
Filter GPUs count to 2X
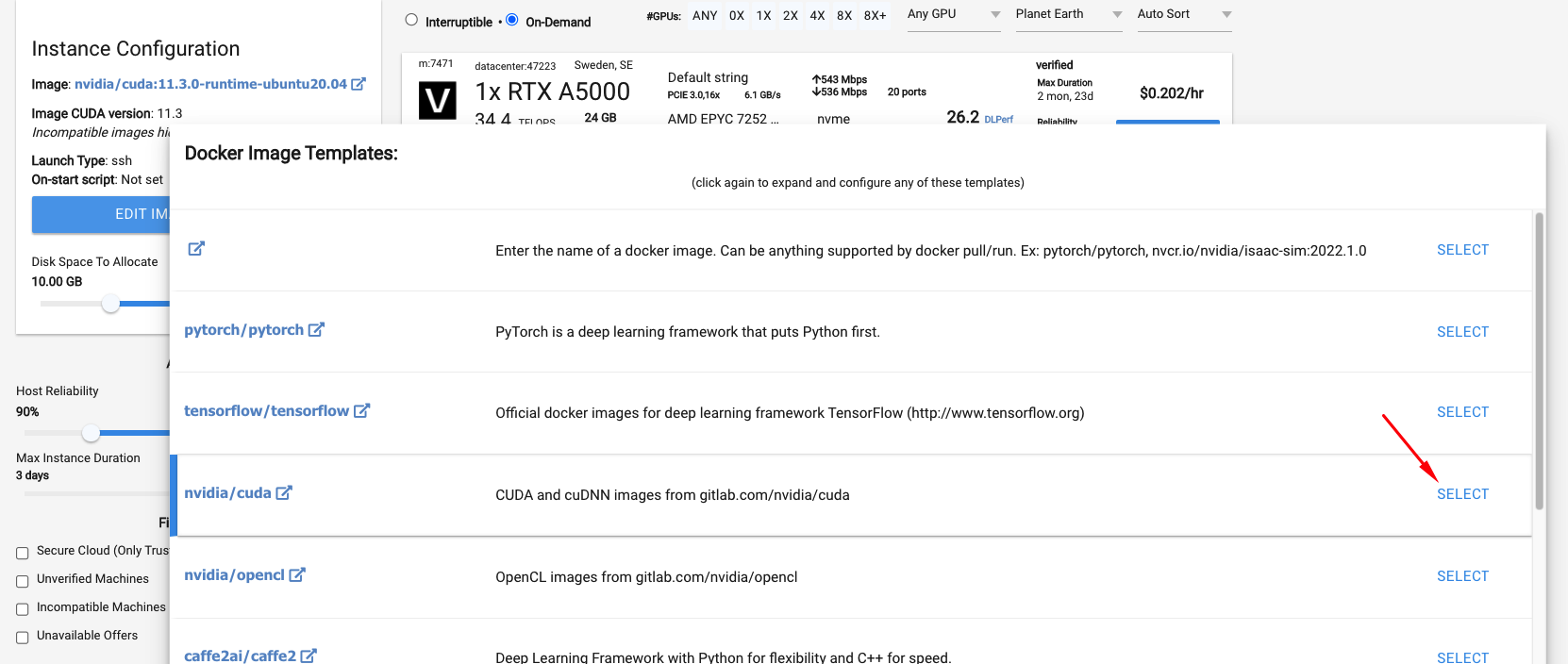791,16
